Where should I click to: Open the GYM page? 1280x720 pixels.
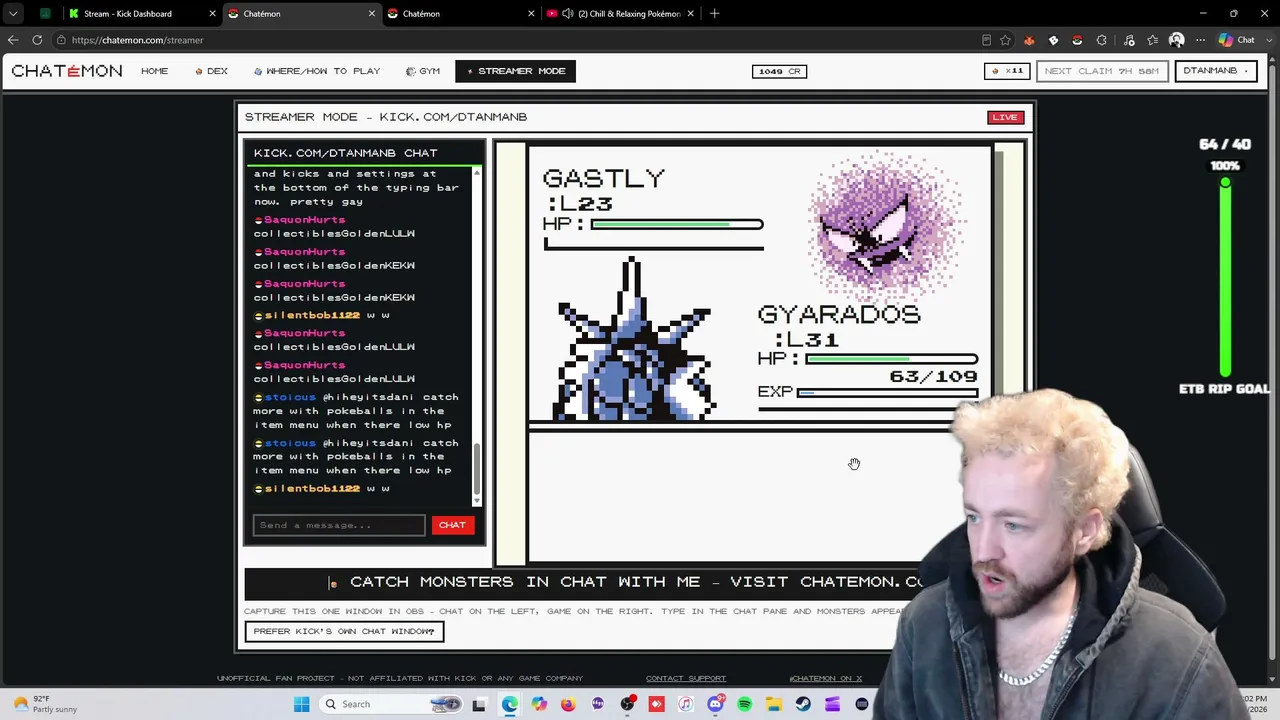click(423, 71)
